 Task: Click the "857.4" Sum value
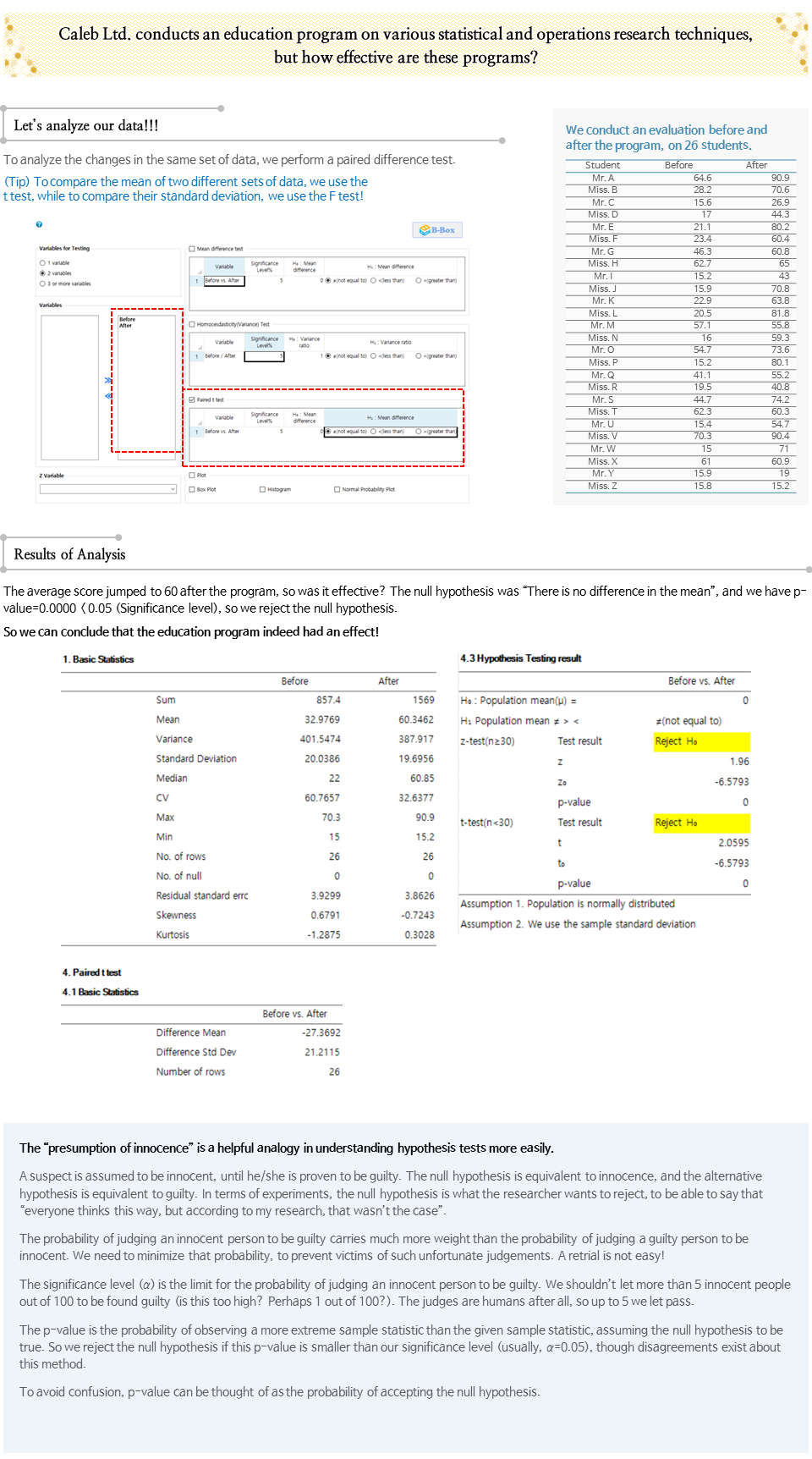click(328, 700)
